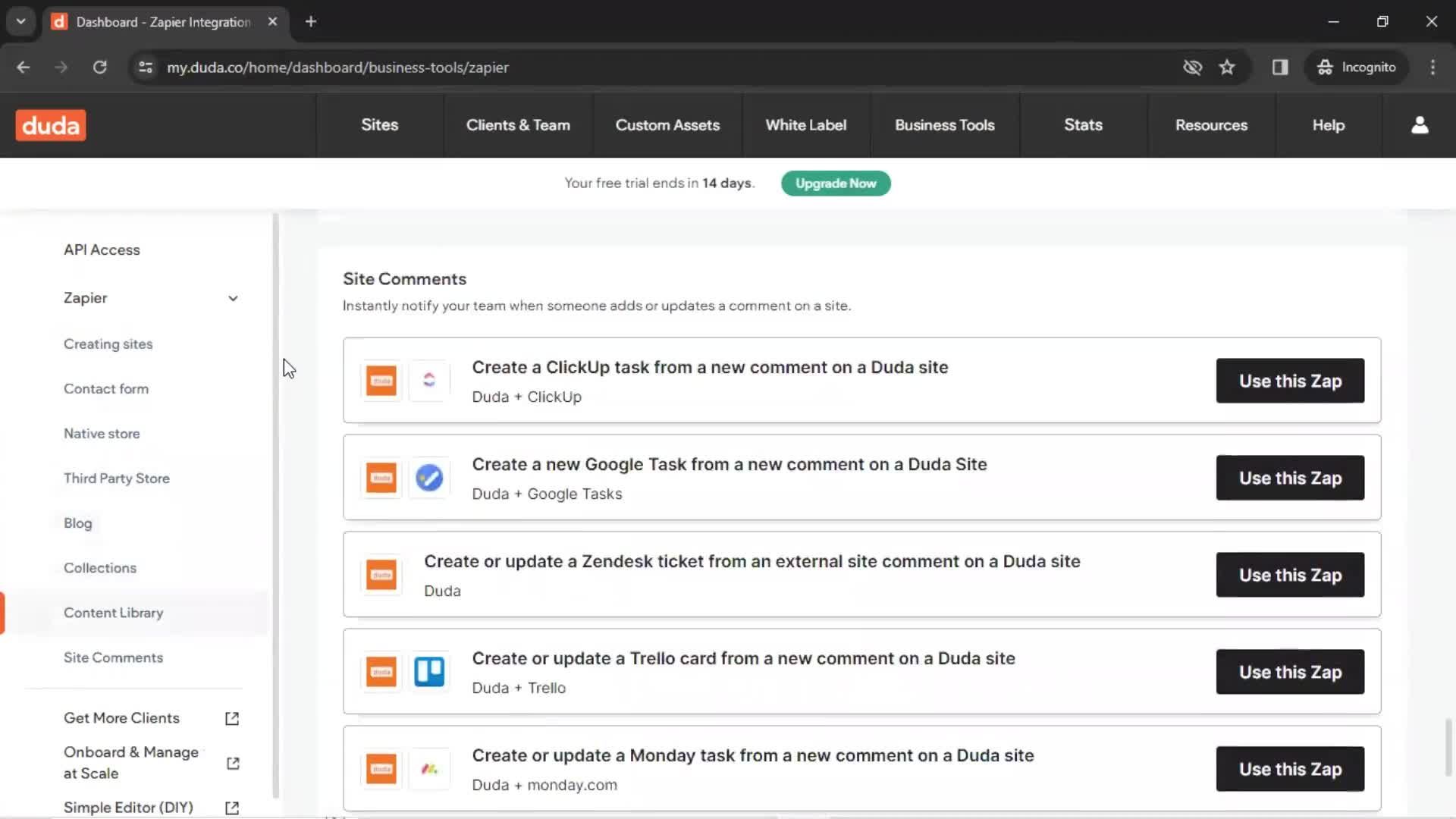
Task: Open the tab search dropdown arrow
Action: [21, 22]
